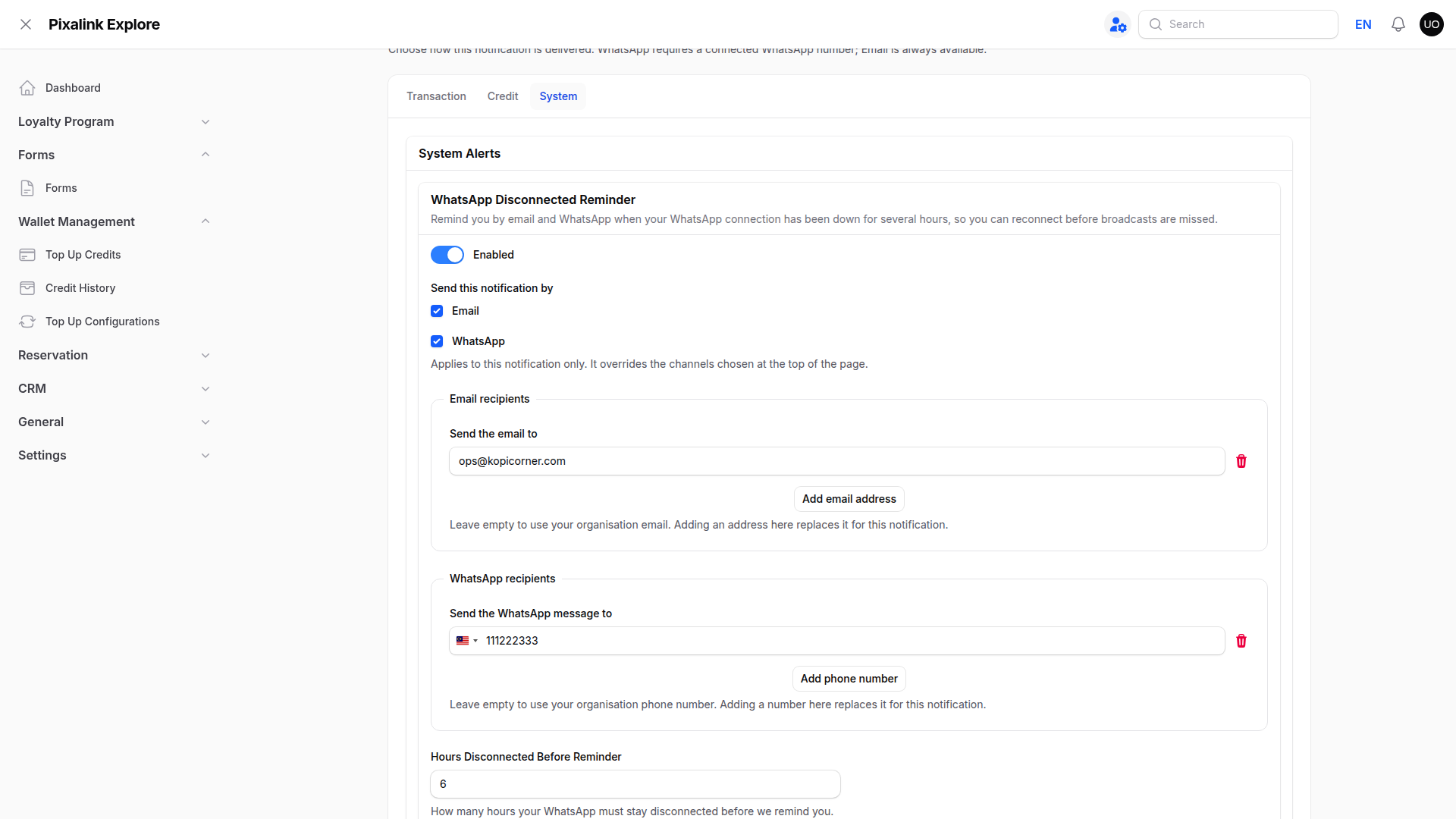Collapse the Forms sidebar section

(114, 155)
